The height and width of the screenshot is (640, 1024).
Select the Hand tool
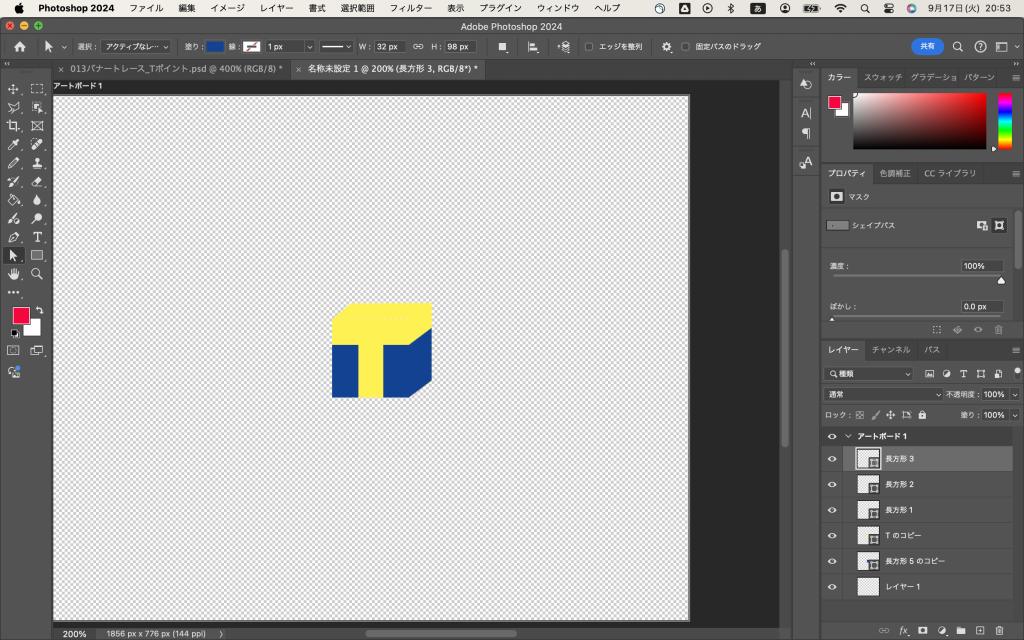pos(14,273)
